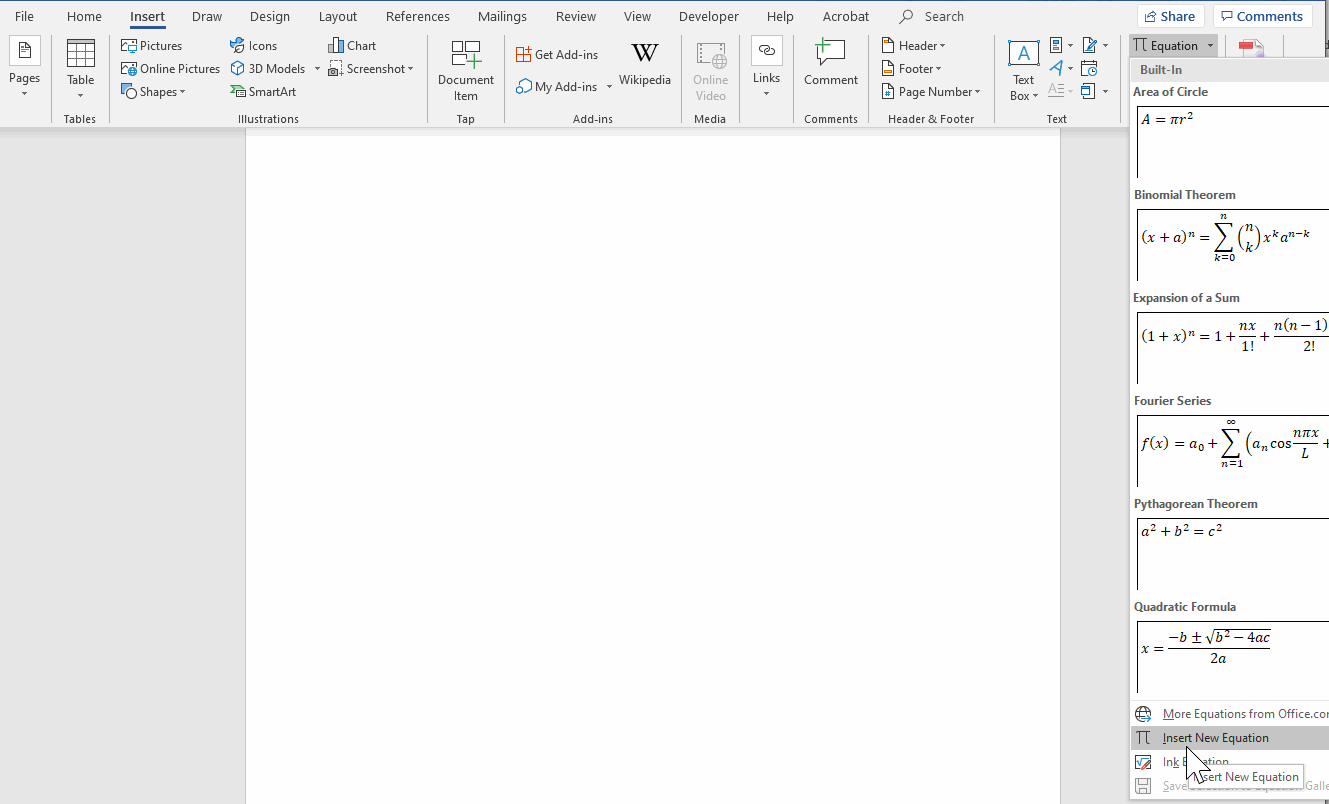Click the SmartArt icon
The width and height of the screenshot is (1329, 804).
(263, 91)
